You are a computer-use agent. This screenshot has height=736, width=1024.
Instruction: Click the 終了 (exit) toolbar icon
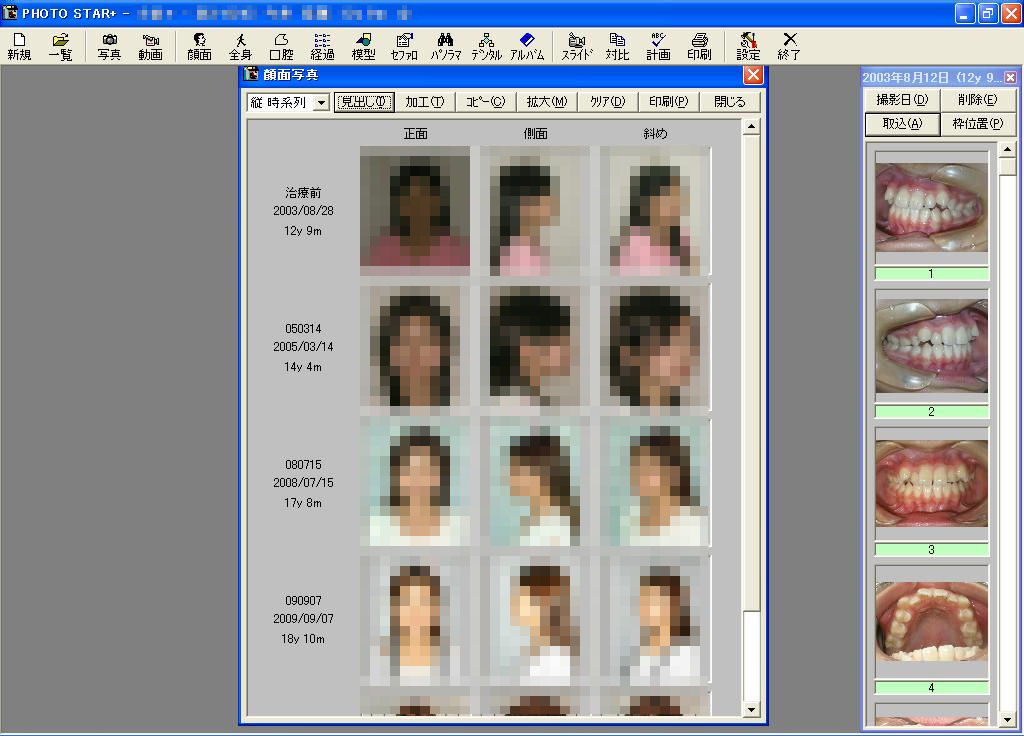click(x=789, y=47)
